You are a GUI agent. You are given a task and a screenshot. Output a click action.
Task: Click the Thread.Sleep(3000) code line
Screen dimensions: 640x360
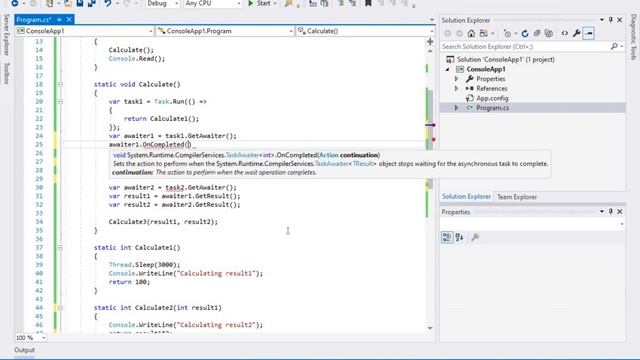click(144, 265)
